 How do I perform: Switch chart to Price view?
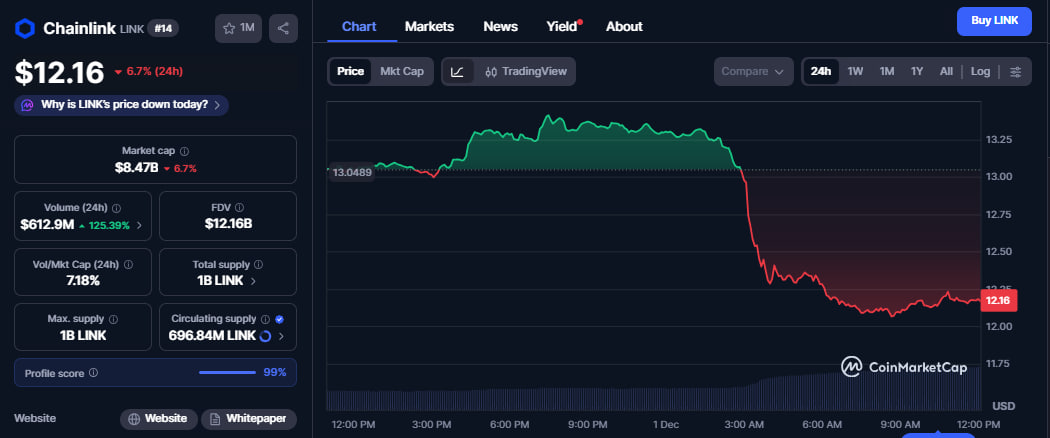(x=350, y=72)
